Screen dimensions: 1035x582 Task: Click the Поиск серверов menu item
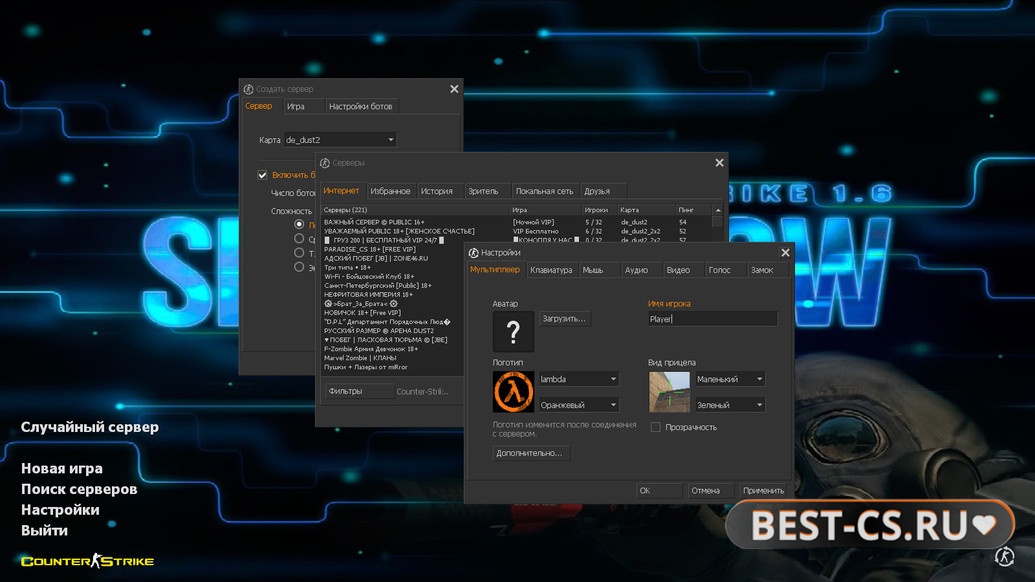click(79, 489)
